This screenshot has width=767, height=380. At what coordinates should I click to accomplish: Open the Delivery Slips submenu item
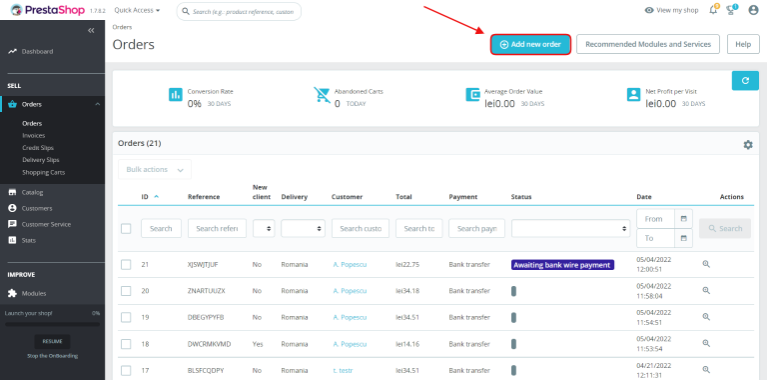coord(41,160)
